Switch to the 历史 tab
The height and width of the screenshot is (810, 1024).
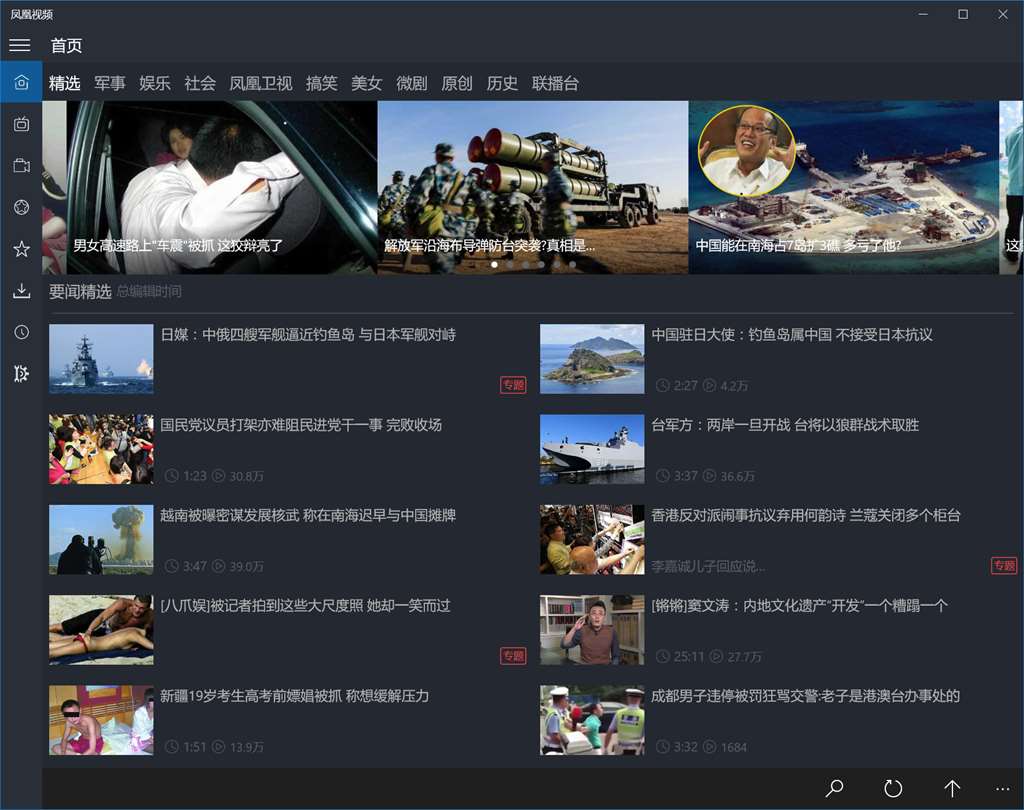[502, 84]
